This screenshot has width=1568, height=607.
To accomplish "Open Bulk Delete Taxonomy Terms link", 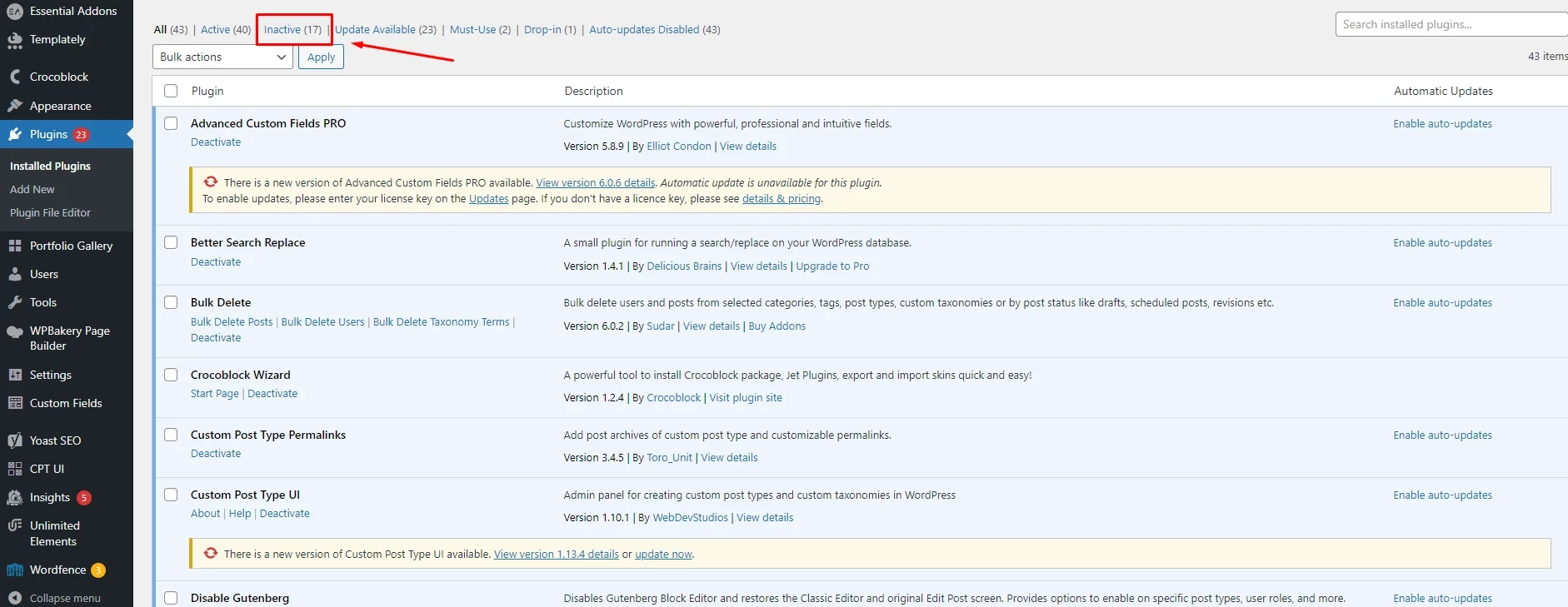I will (441, 321).
